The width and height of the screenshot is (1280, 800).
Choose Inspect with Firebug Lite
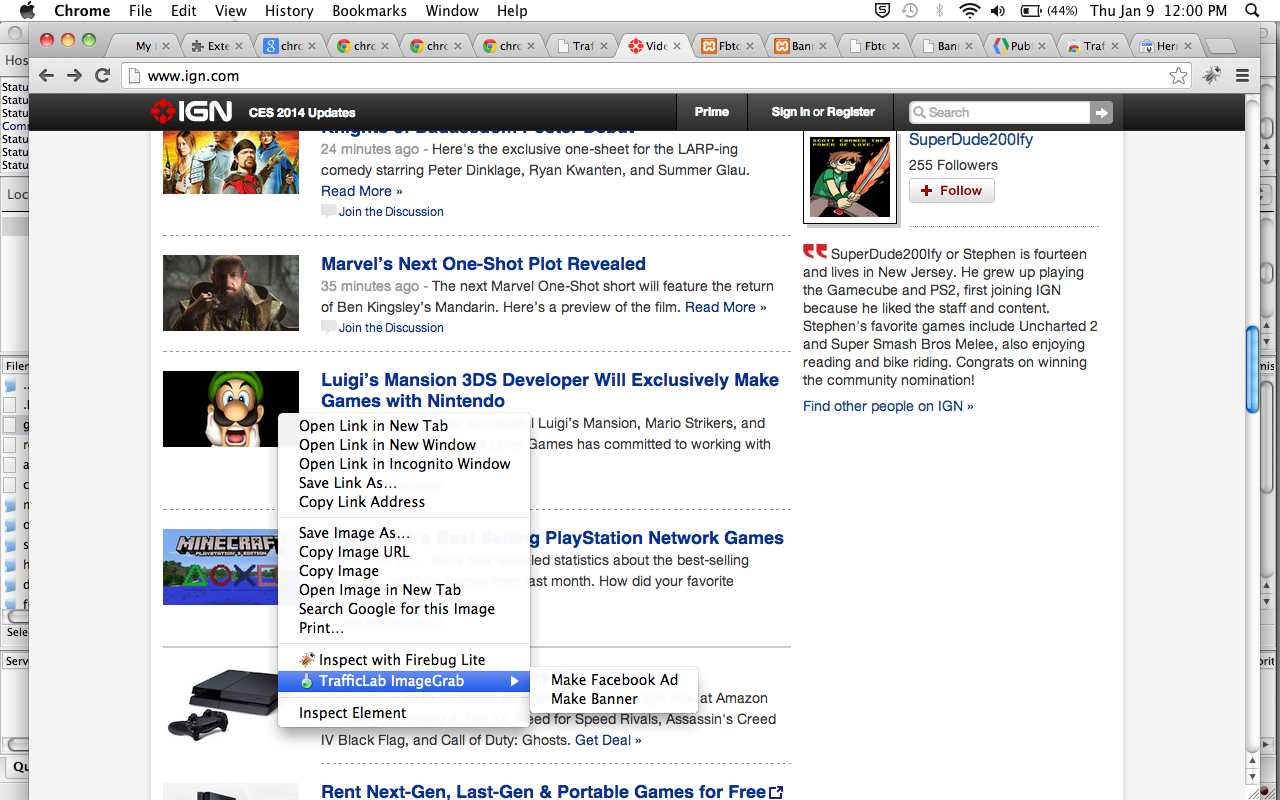tap(402, 660)
